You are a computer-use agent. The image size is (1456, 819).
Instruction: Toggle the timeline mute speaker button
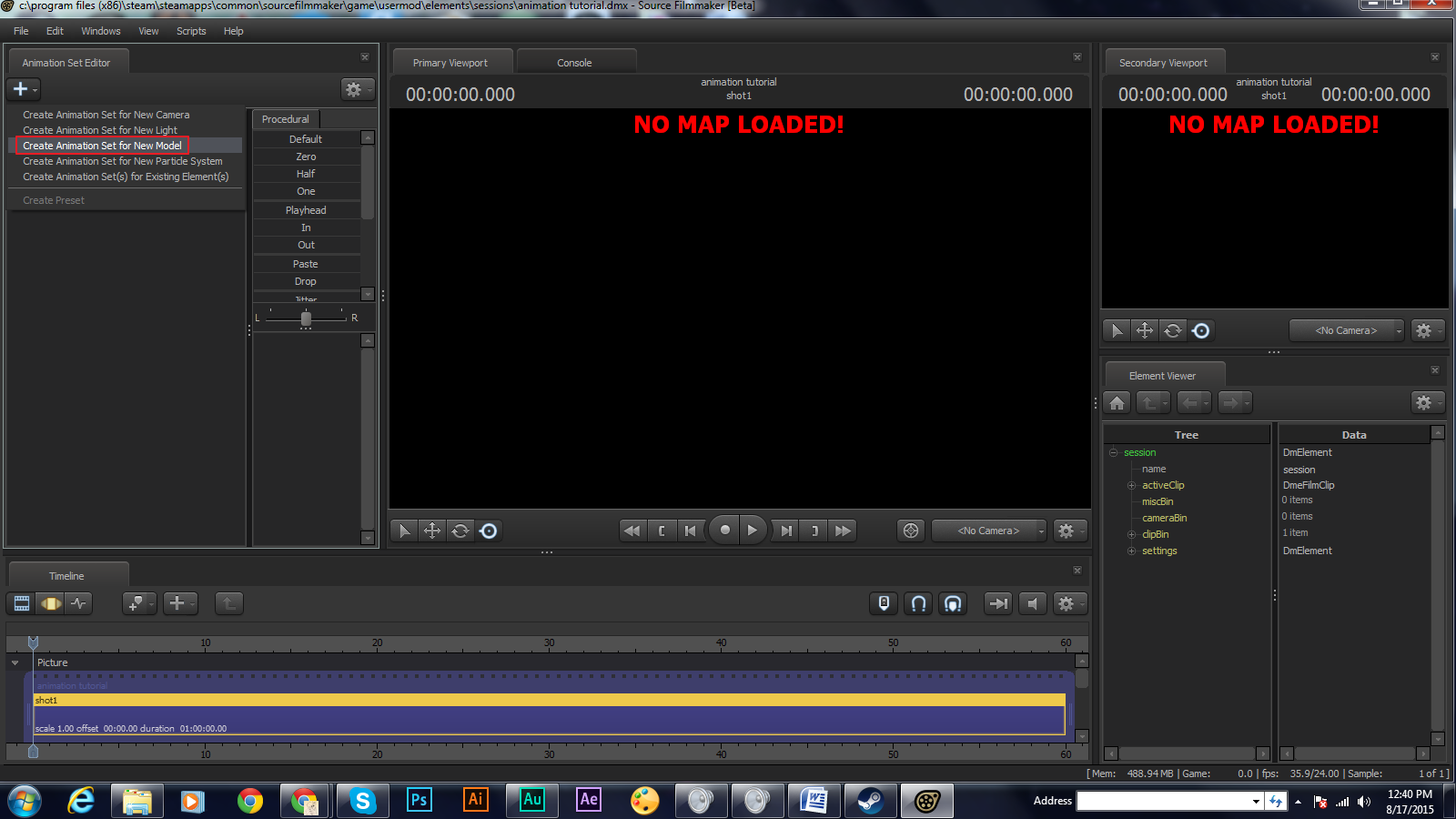pyautogui.click(x=1032, y=603)
